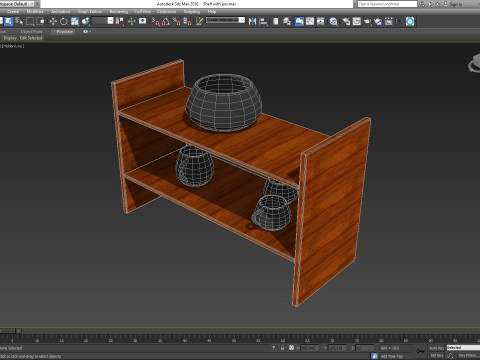Open the Create menu

pyautogui.click(x=13, y=12)
